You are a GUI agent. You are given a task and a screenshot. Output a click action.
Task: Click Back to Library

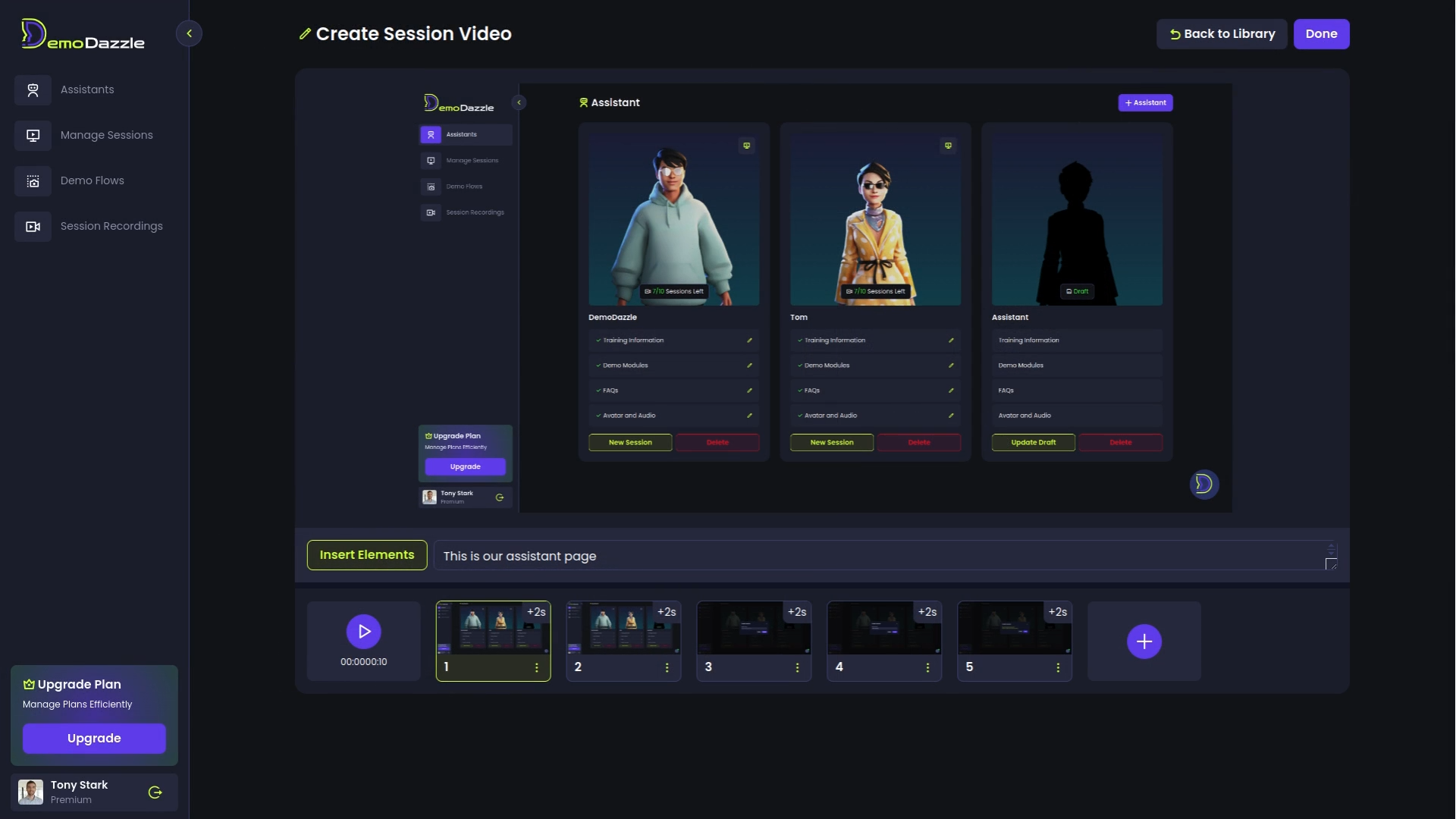click(1222, 34)
